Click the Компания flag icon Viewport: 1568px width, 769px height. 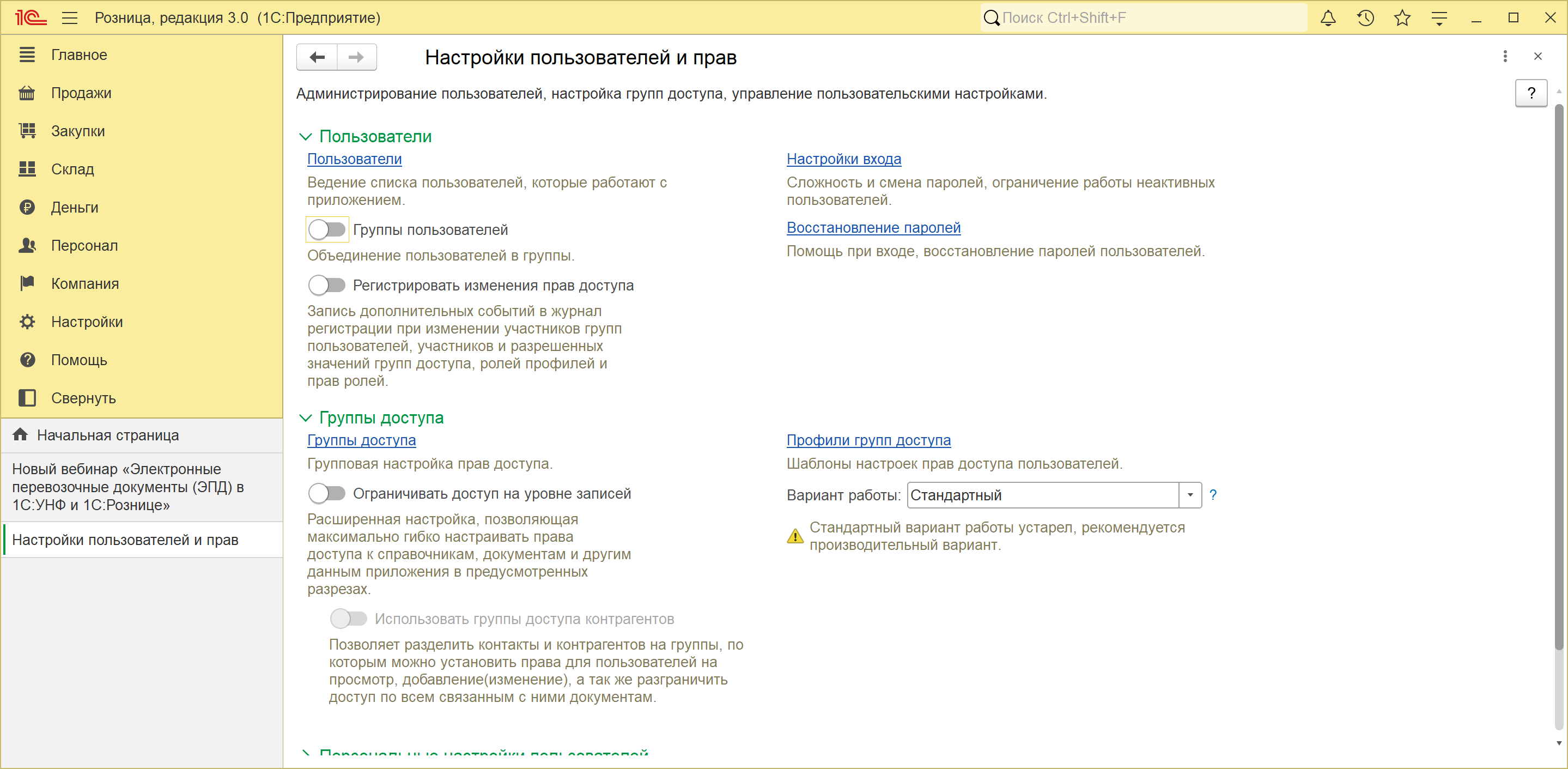point(27,284)
